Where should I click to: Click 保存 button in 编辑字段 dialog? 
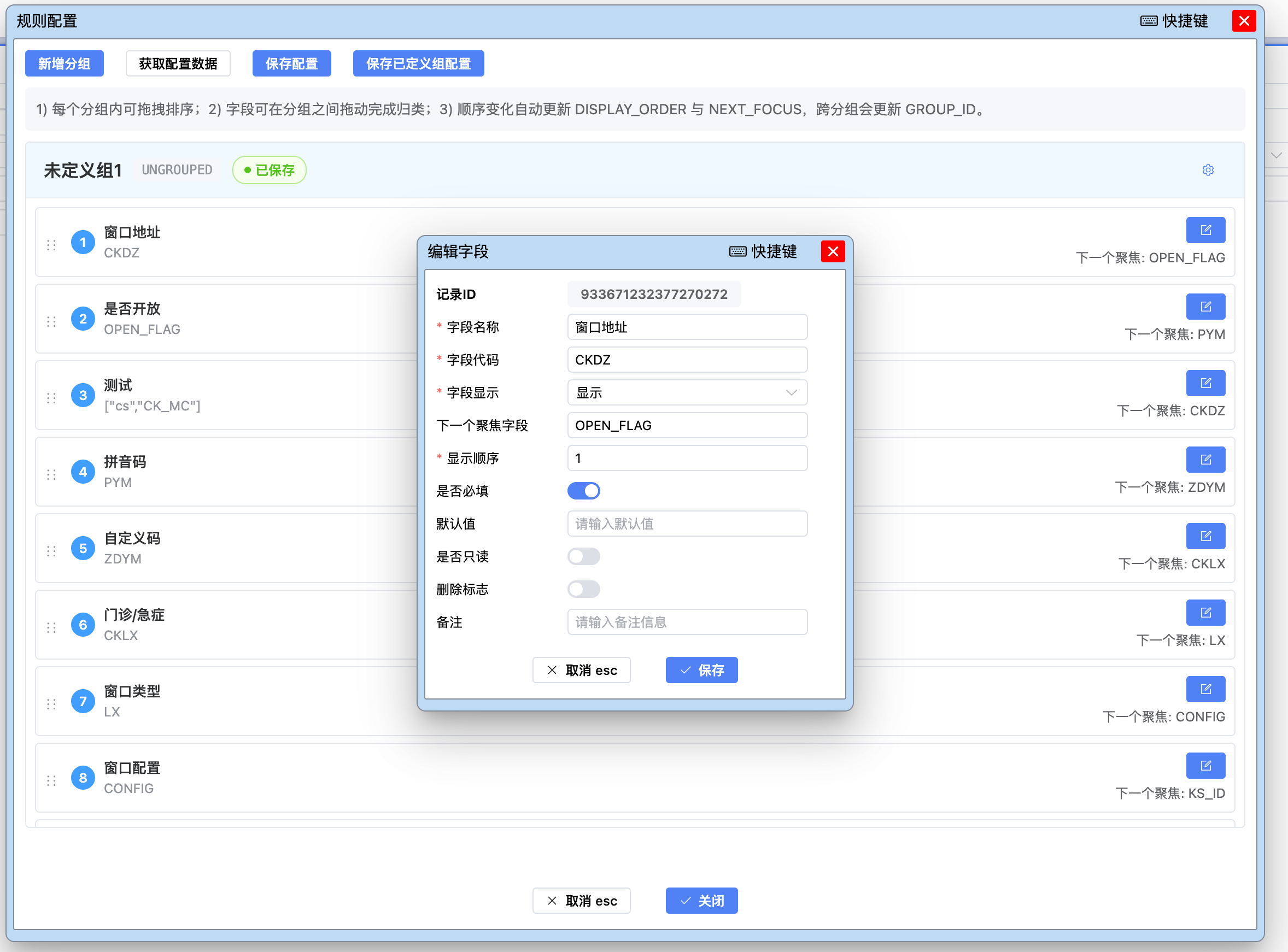pos(701,670)
